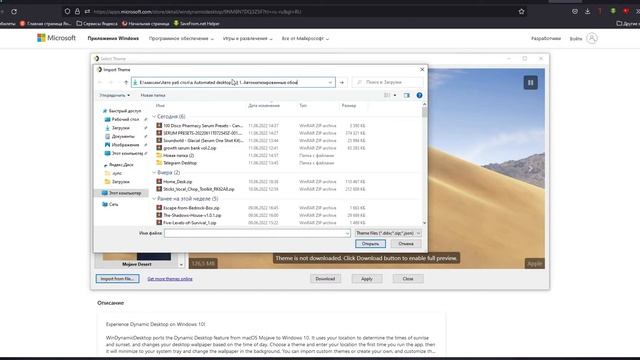Open the Упорядочить dropdown
The width and height of the screenshot is (640, 360).
pyautogui.click(x=114, y=95)
